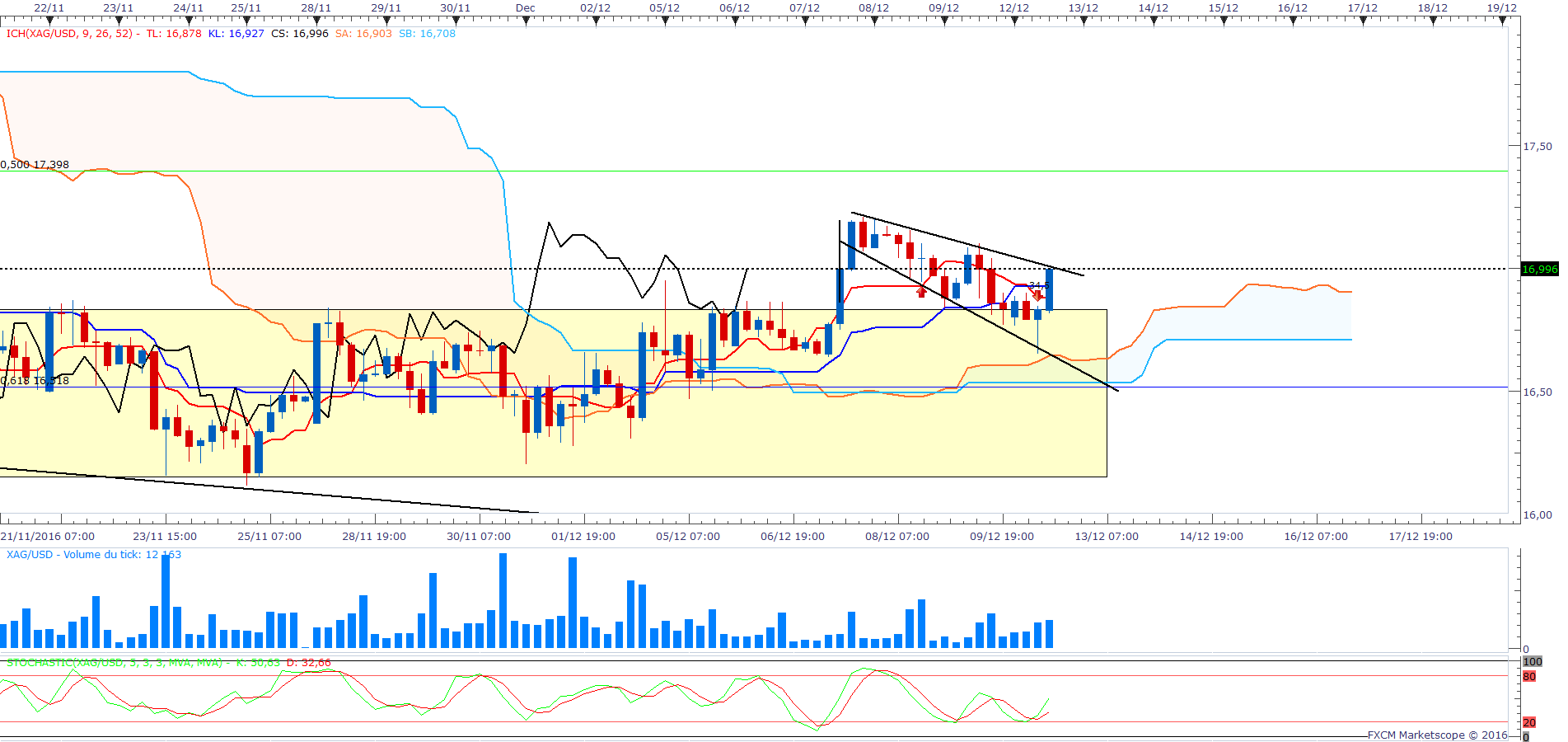Click the green 16,996 current price tag
This screenshot has width=1568, height=742.
point(1539,270)
